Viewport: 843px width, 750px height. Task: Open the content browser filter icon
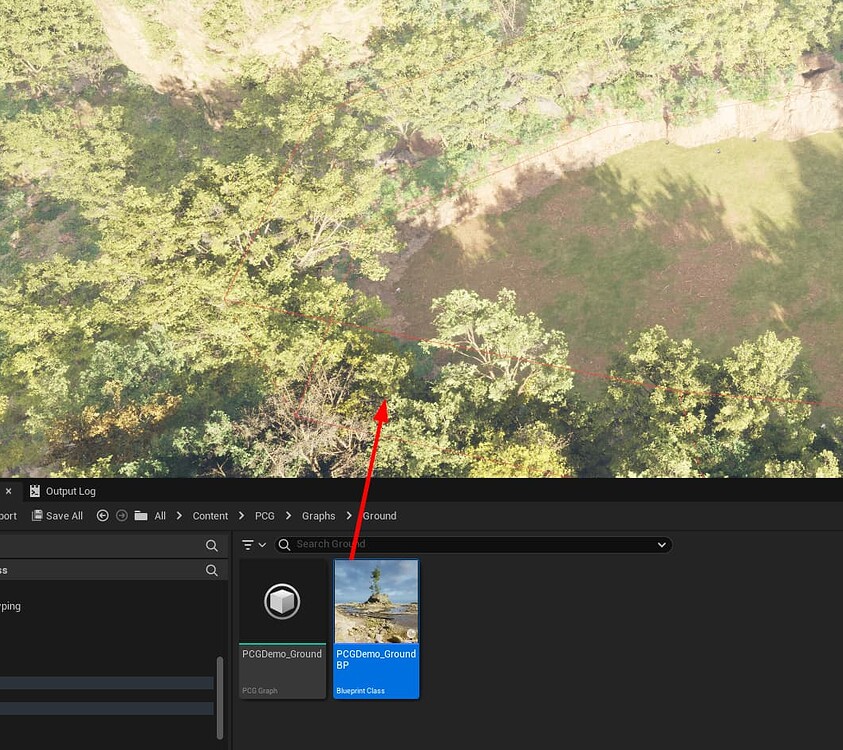pyautogui.click(x=247, y=545)
